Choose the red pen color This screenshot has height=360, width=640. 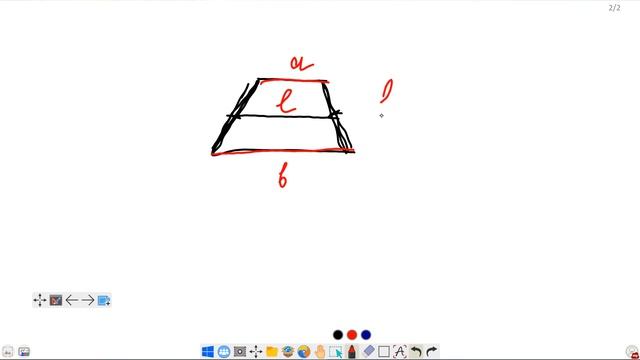pos(352,335)
